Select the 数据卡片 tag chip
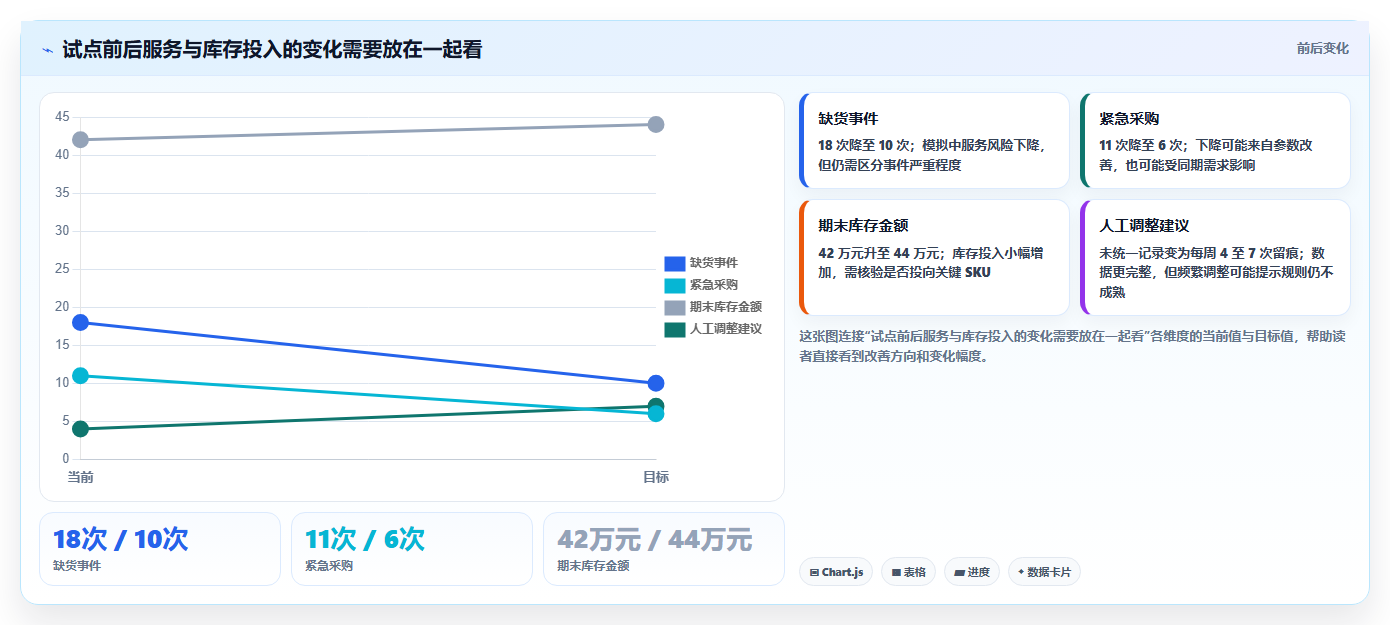Image resolution: width=1390 pixels, height=625 pixels. click(1044, 572)
